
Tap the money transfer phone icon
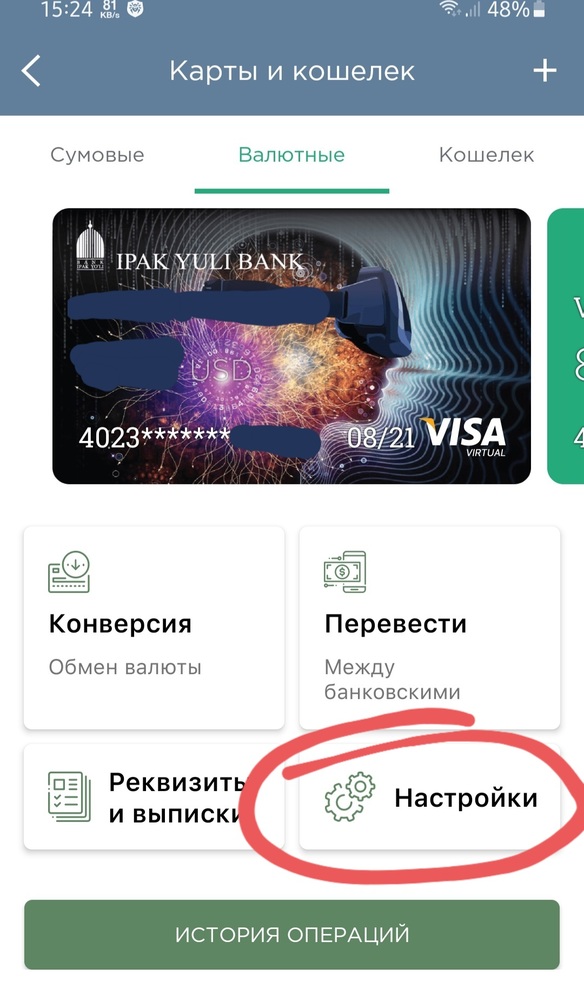point(344,571)
